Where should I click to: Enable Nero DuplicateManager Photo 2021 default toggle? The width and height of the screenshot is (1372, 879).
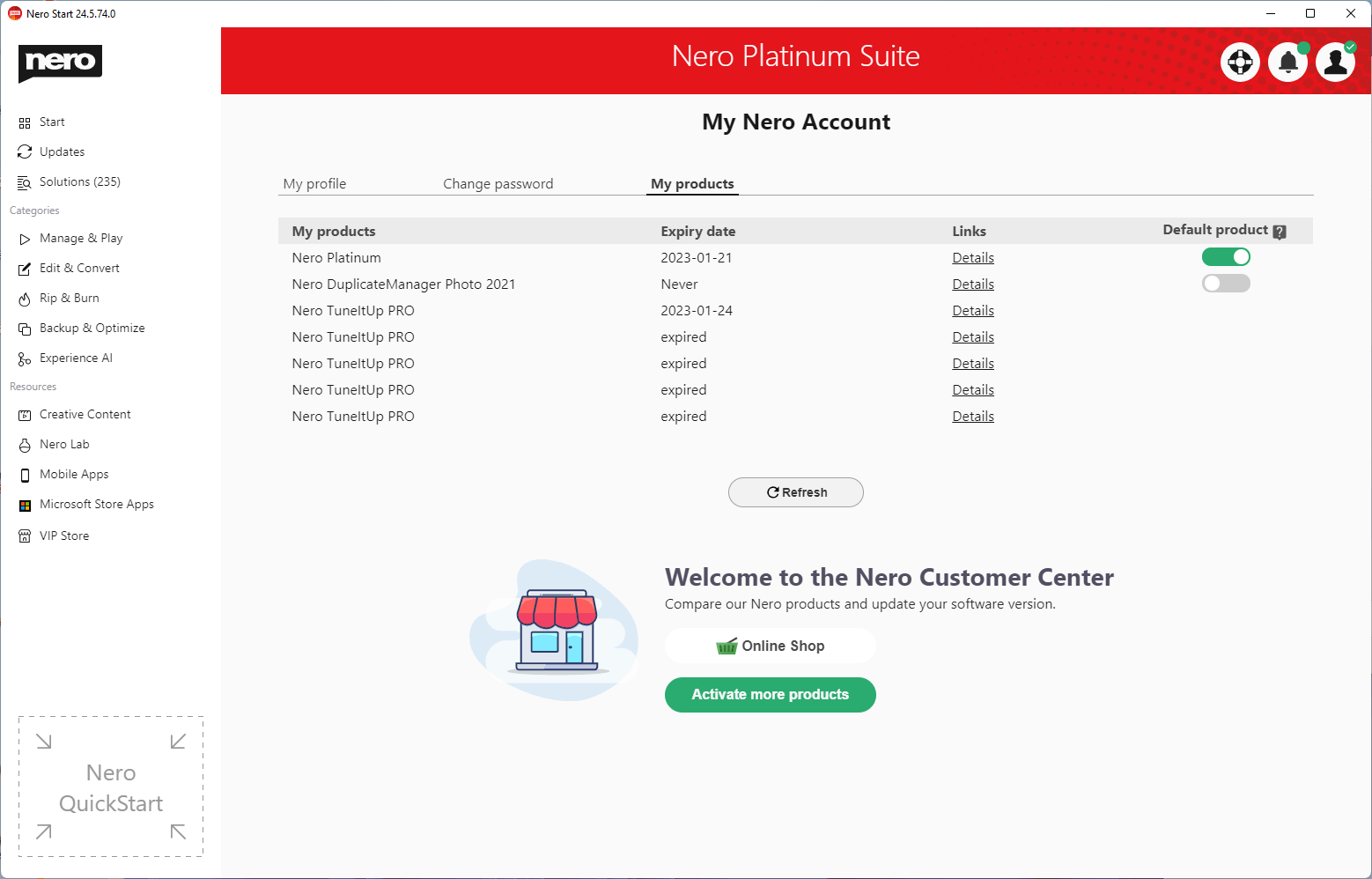tap(1226, 284)
